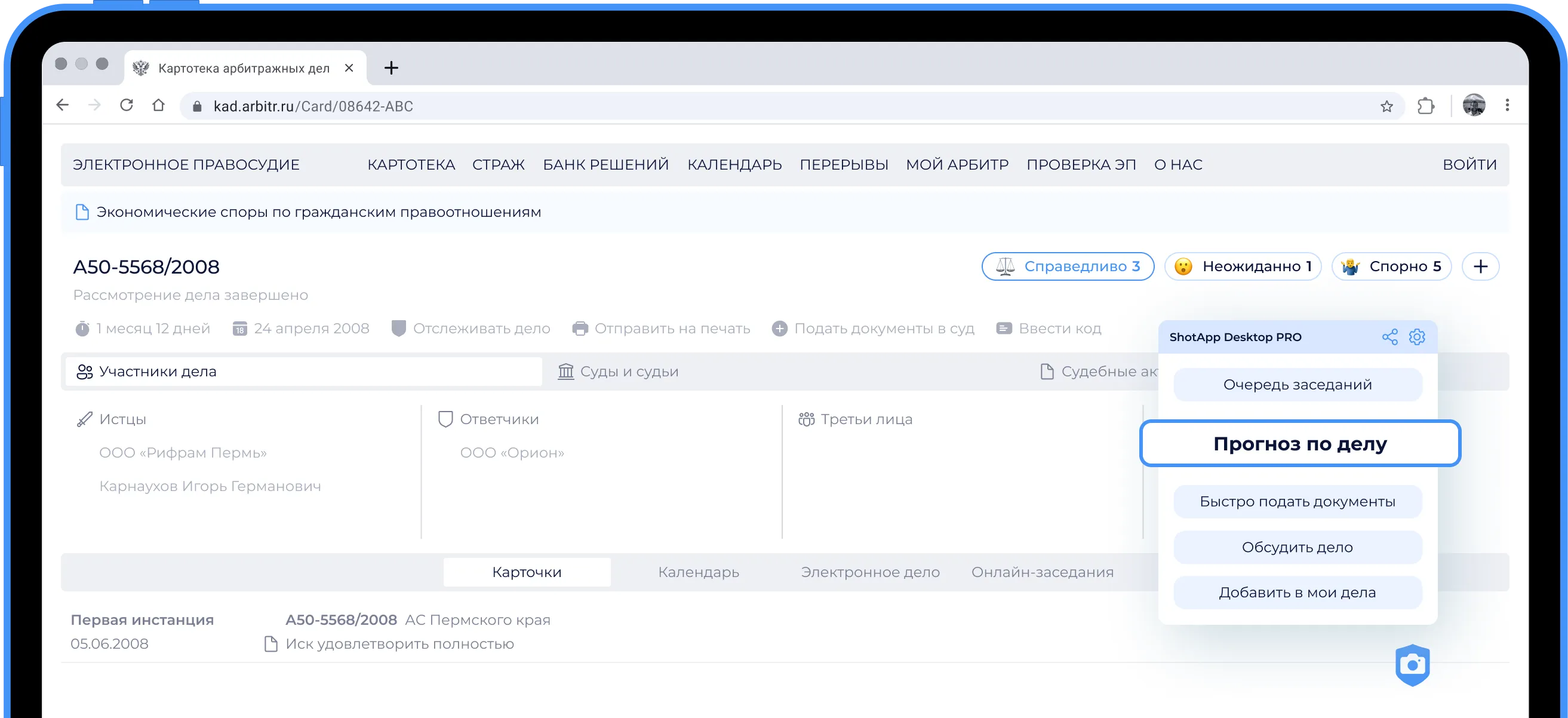Click the camera shield screenshot icon
The width and height of the screenshot is (1568, 718).
pos(1412,665)
